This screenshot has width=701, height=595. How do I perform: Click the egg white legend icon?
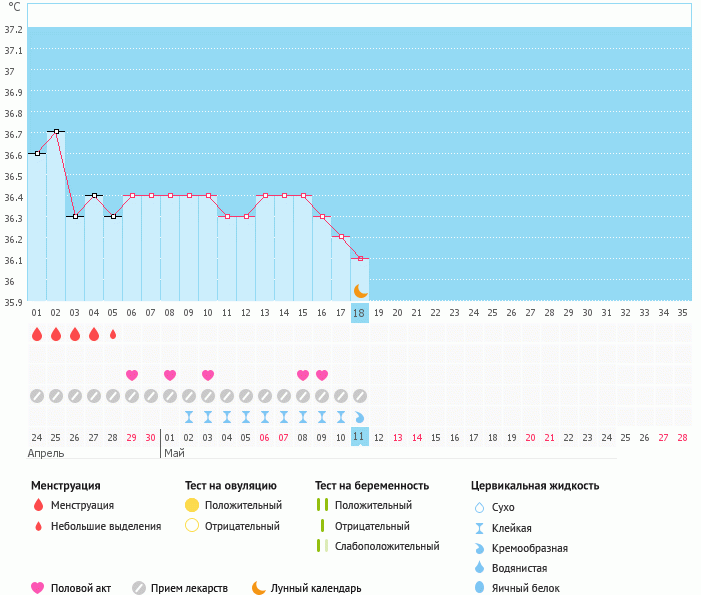[479, 588]
